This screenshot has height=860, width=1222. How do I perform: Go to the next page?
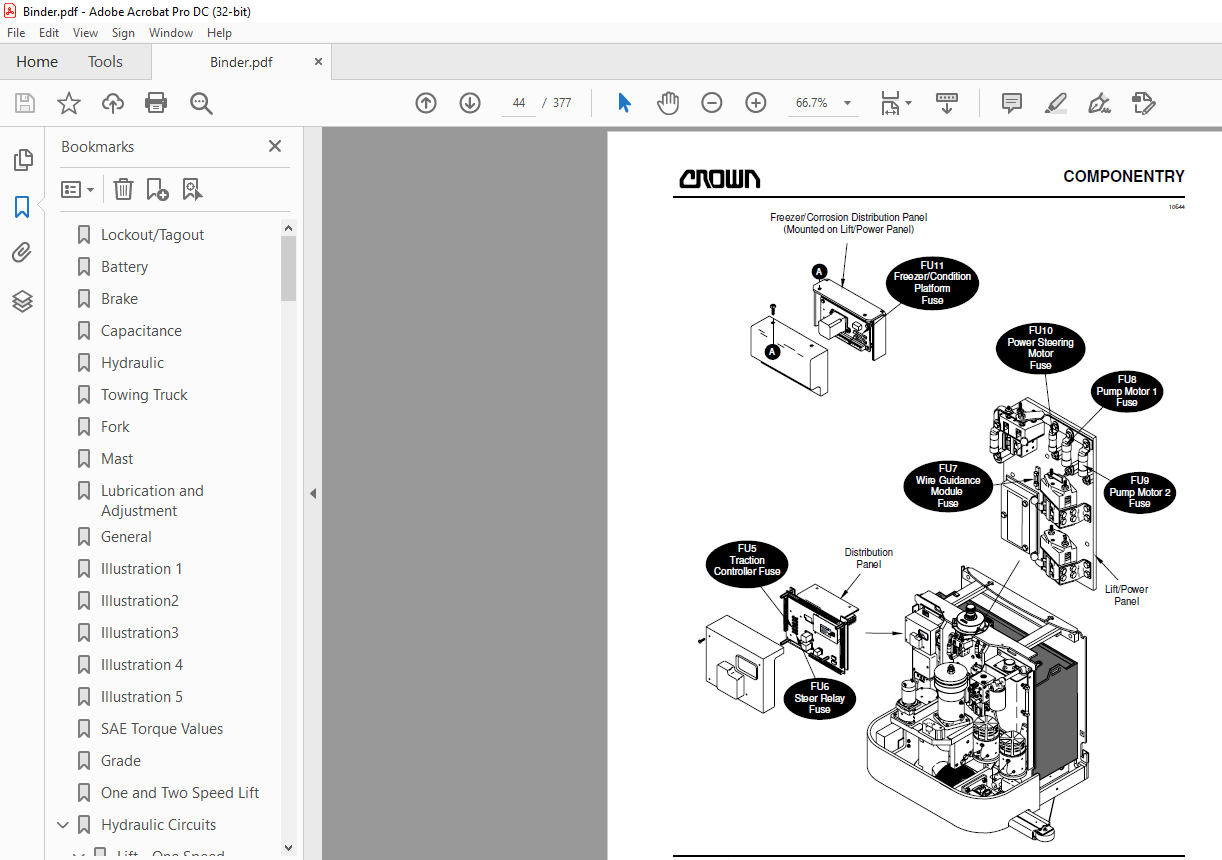click(x=469, y=102)
